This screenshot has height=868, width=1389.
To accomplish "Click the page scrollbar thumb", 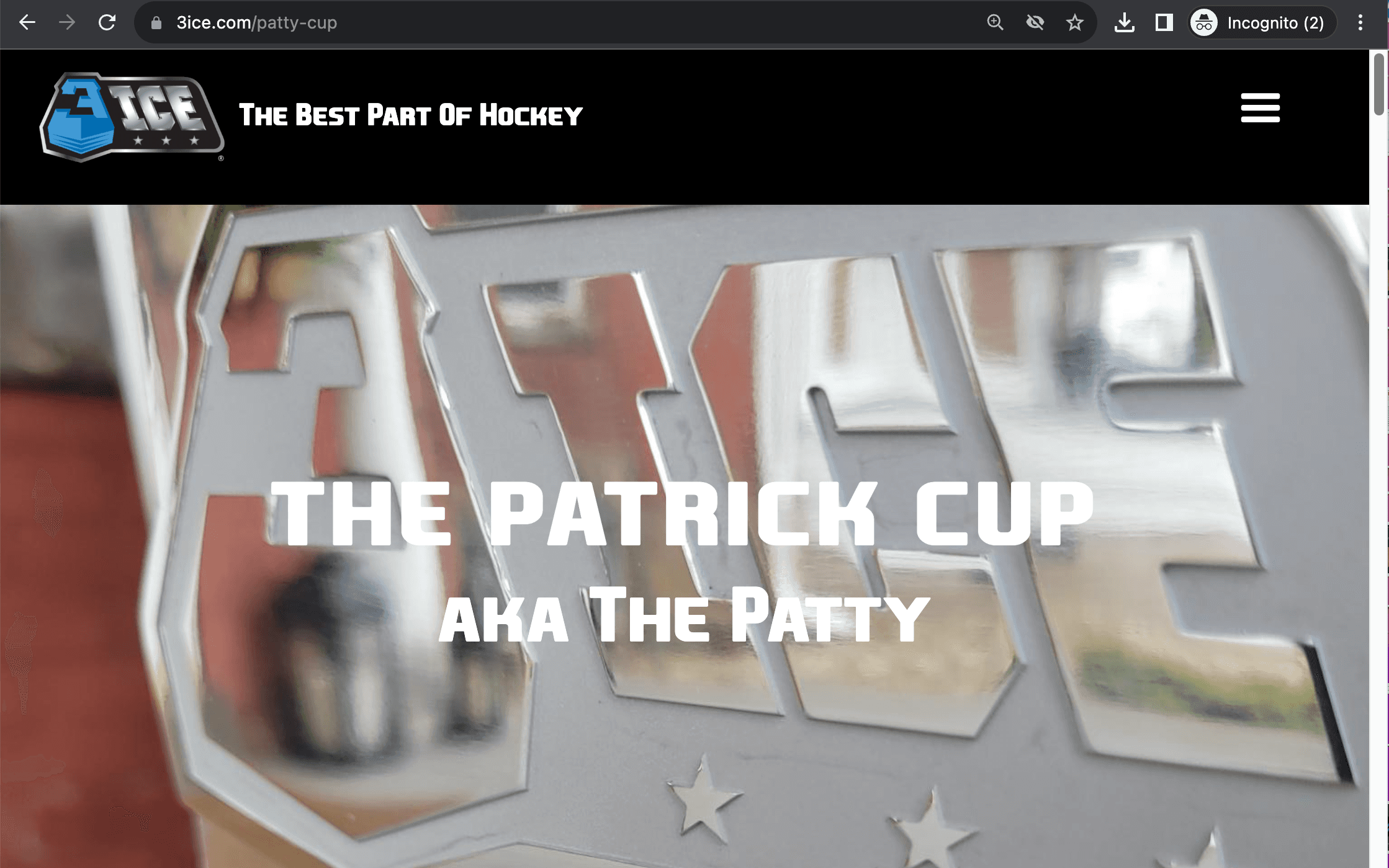I will tap(1378, 84).
